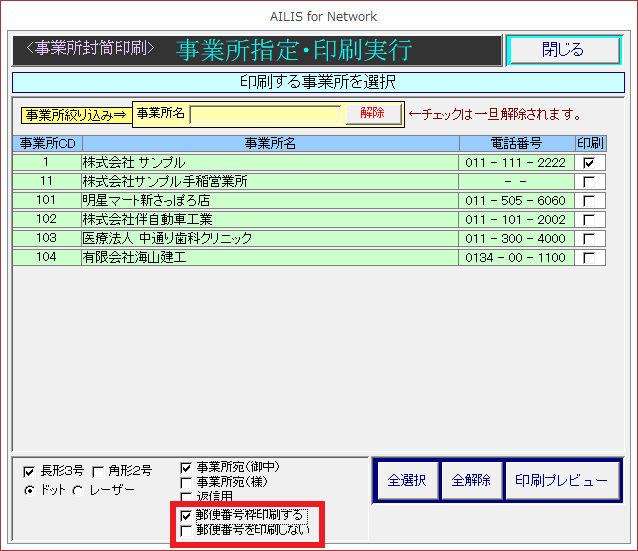Check 郵便番号を印刷しない option
The image size is (638, 551).
point(186,530)
